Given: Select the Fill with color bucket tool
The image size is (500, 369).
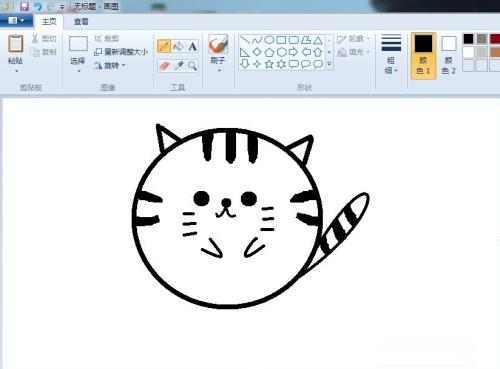Looking at the screenshot, I should pos(178,46).
